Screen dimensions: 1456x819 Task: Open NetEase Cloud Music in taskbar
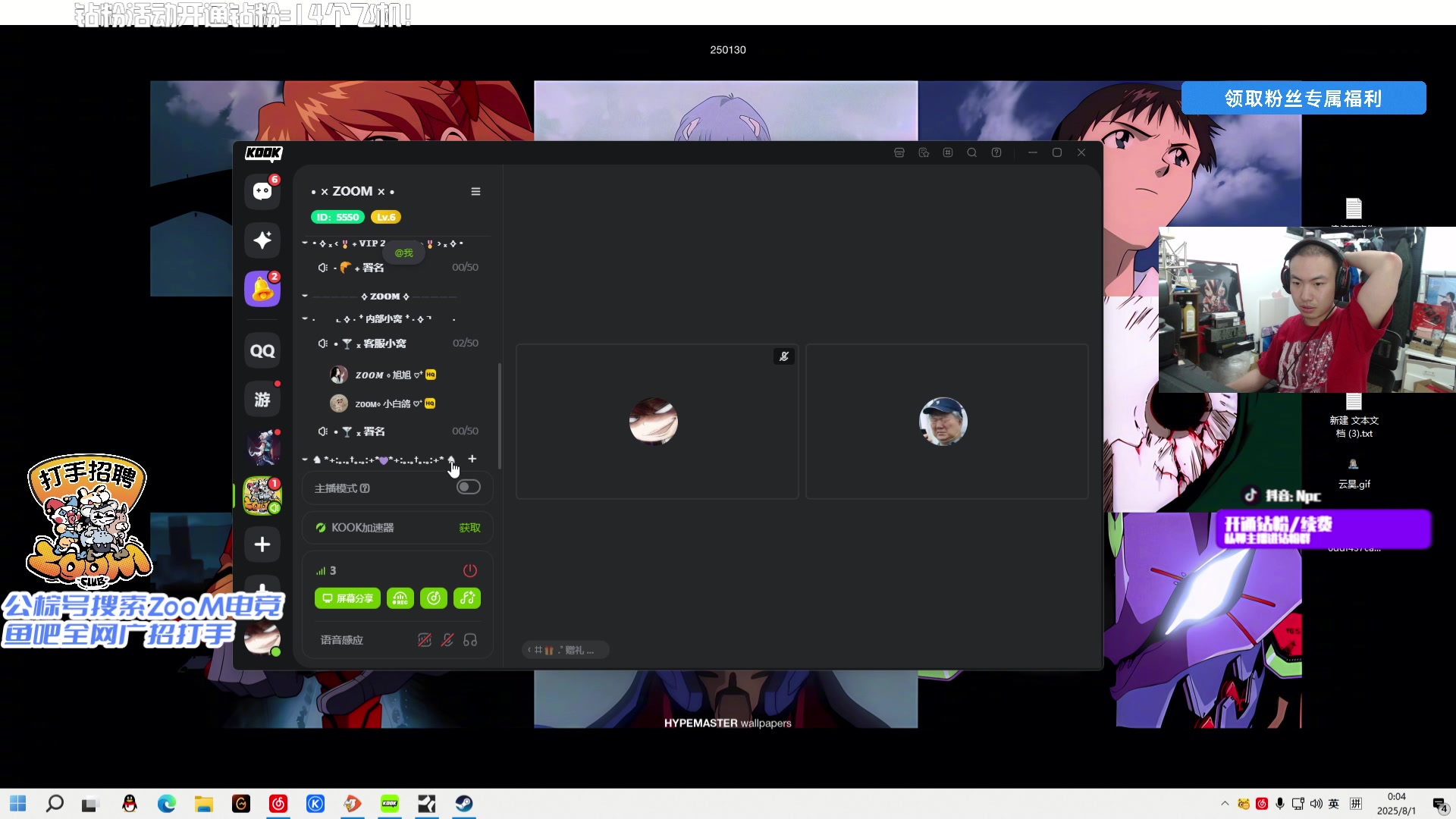click(278, 804)
